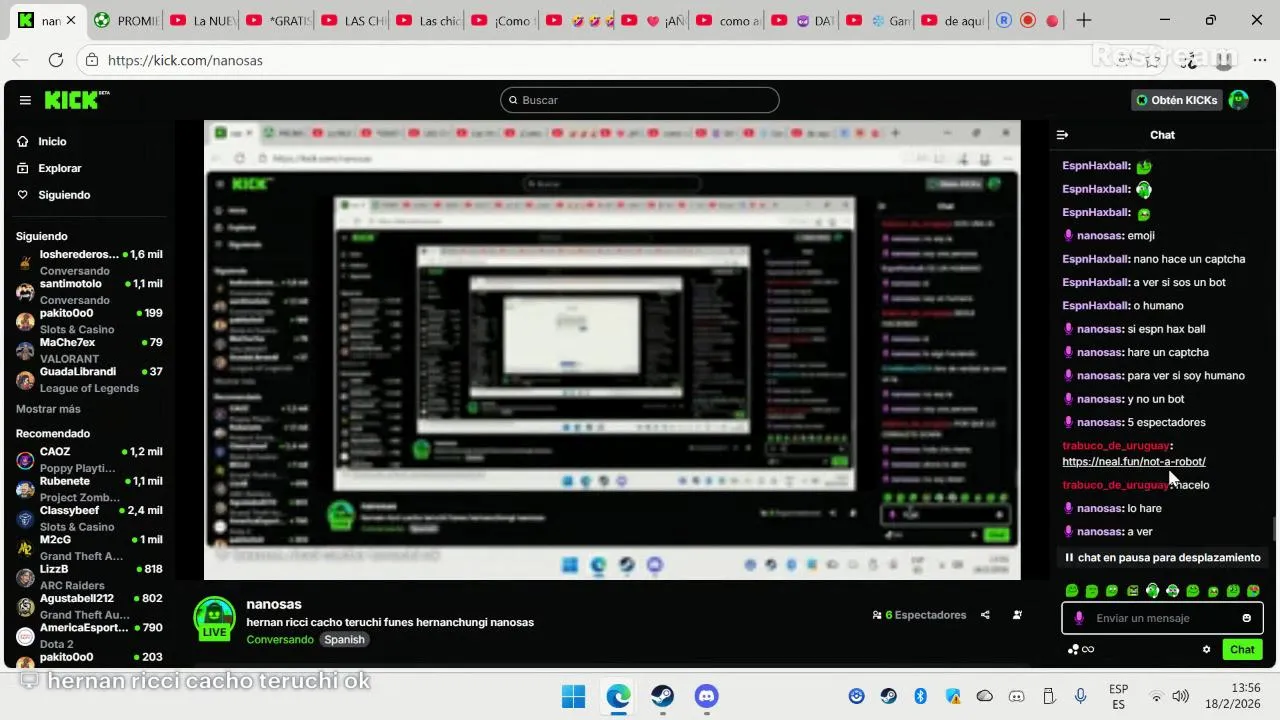Open Steam from the taskbar center
Screen dimensions: 1280x720
(x=662, y=696)
